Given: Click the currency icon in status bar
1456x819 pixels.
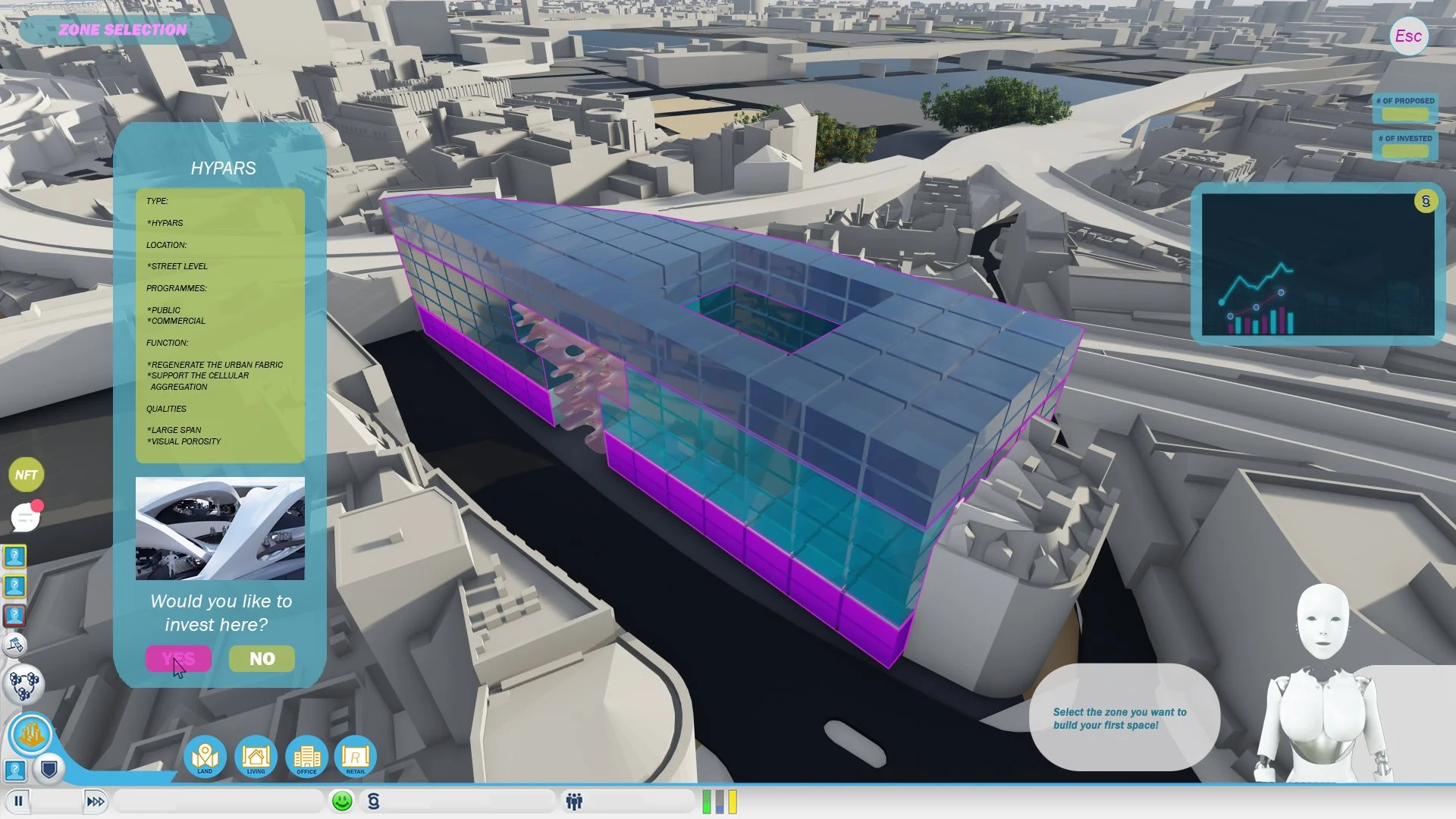Looking at the screenshot, I should [373, 801].
